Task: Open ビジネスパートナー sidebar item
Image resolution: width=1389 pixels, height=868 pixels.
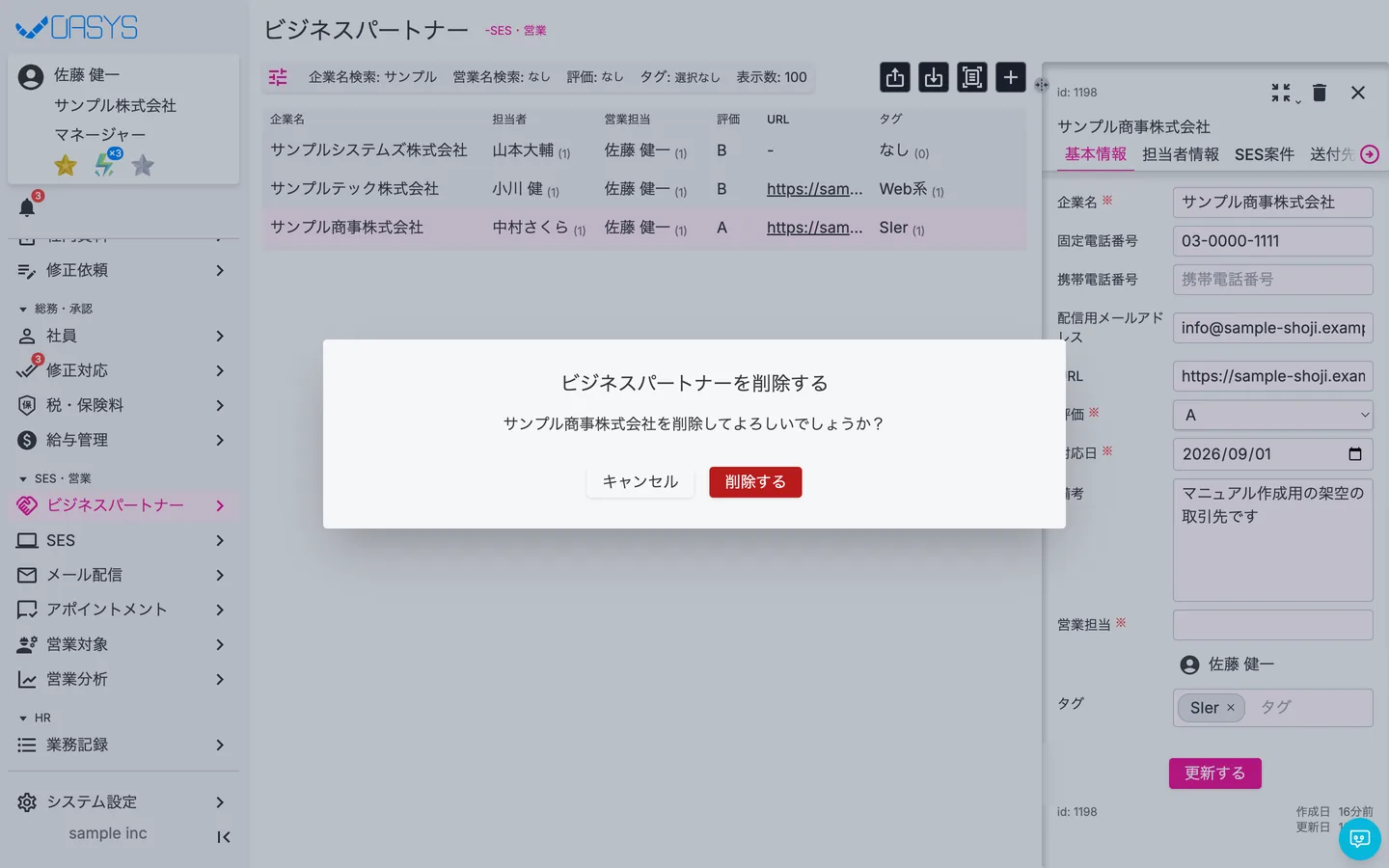Action: 123,506
